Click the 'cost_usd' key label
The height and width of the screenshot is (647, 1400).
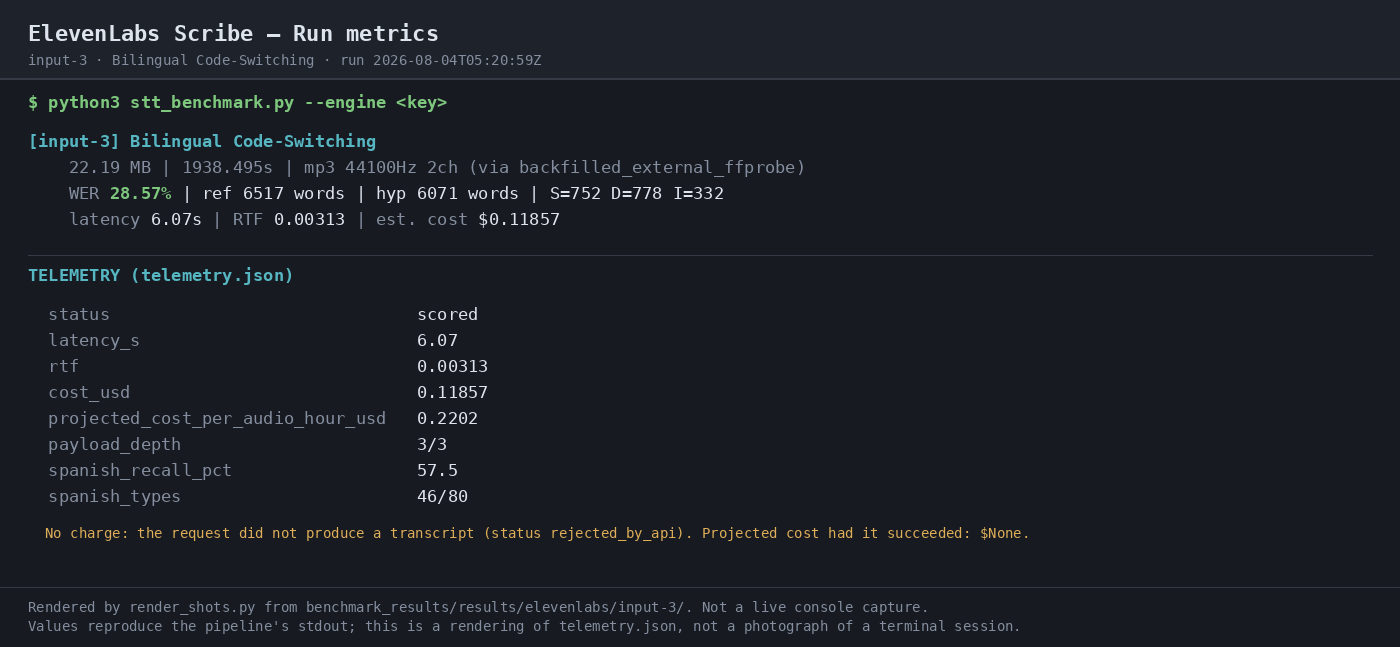click(89, 393)
